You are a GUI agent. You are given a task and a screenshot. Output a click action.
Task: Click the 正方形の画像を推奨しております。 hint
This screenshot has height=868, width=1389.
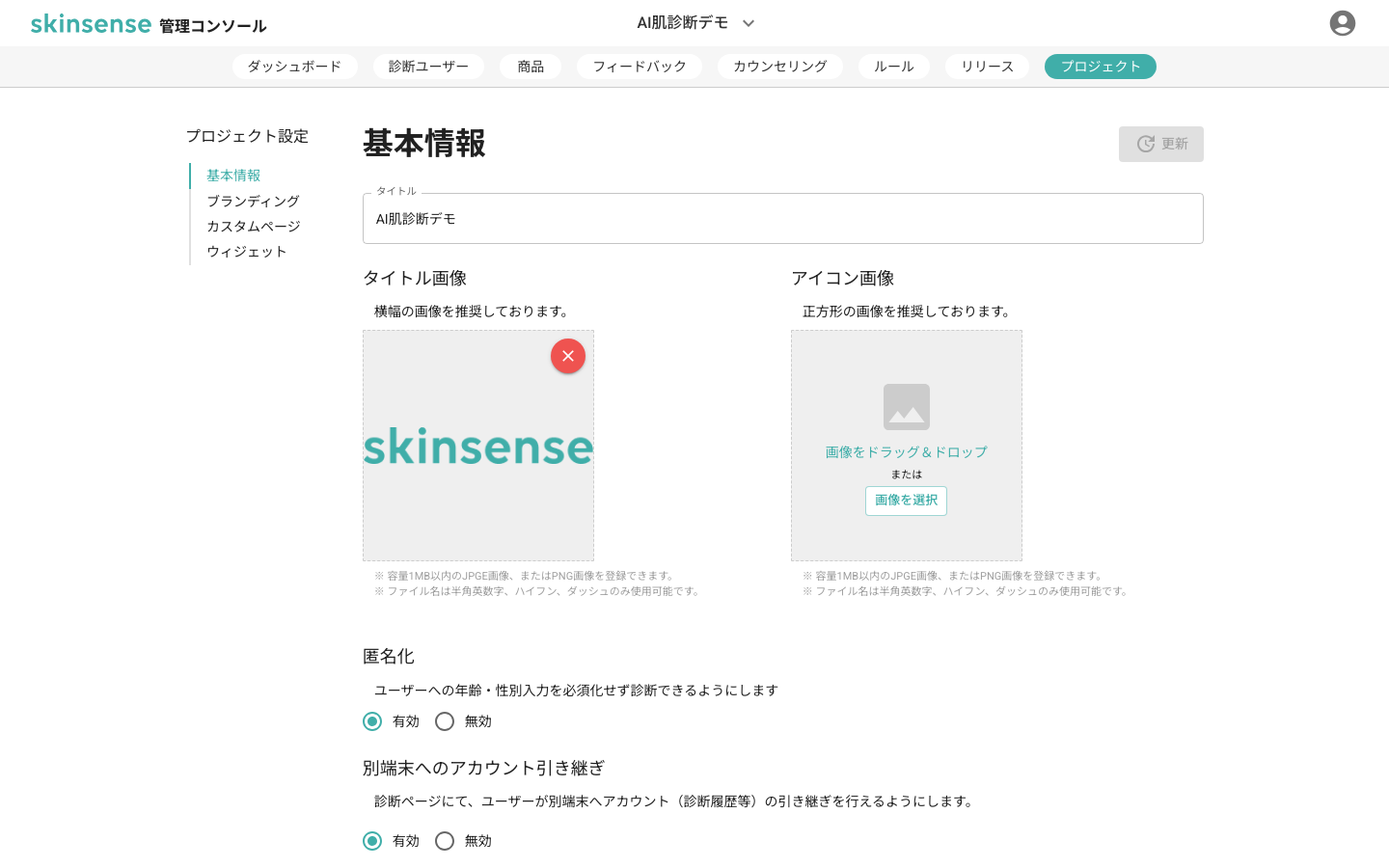click(x=909, y=312)
